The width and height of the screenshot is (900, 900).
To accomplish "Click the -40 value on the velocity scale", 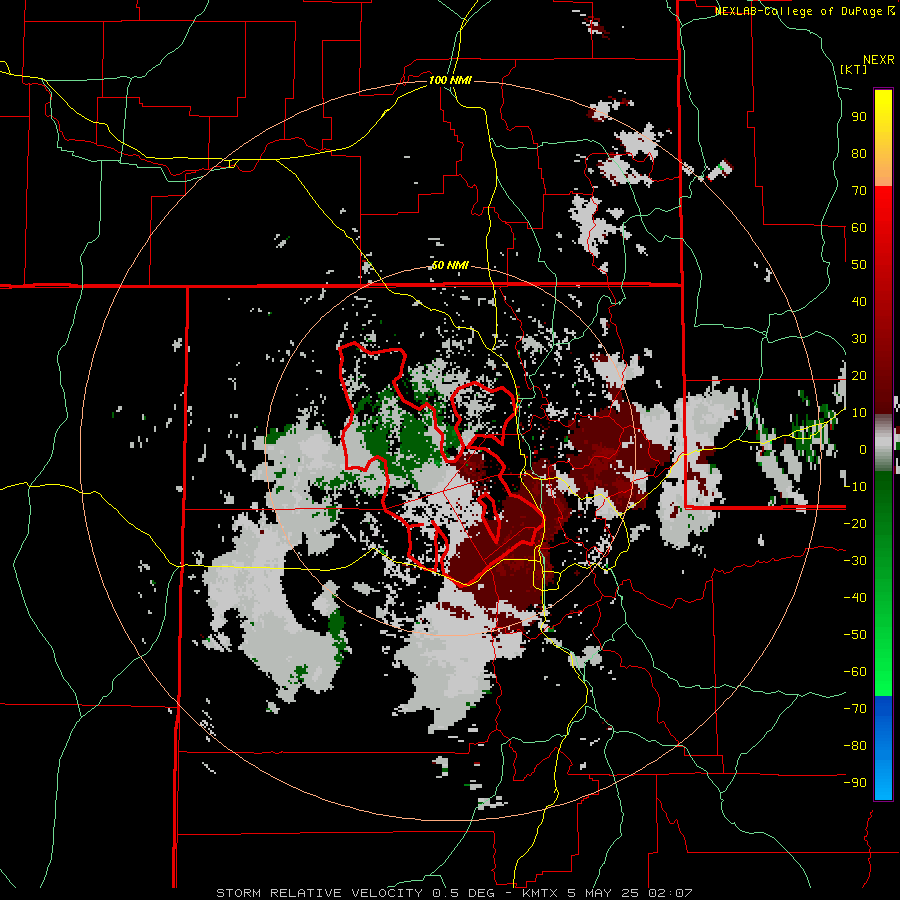I will pos(855,598).
